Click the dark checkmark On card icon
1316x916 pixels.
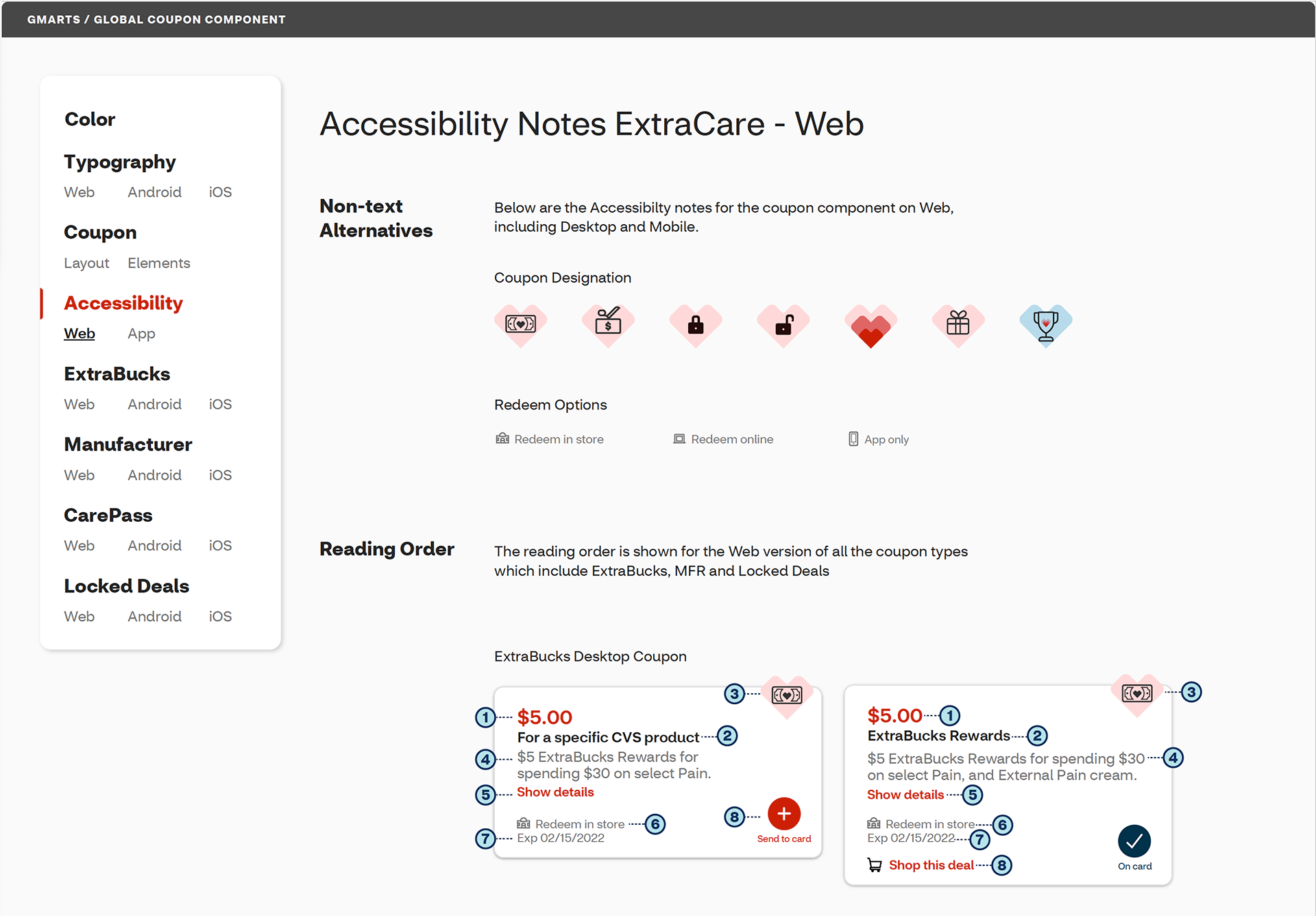1134,841
